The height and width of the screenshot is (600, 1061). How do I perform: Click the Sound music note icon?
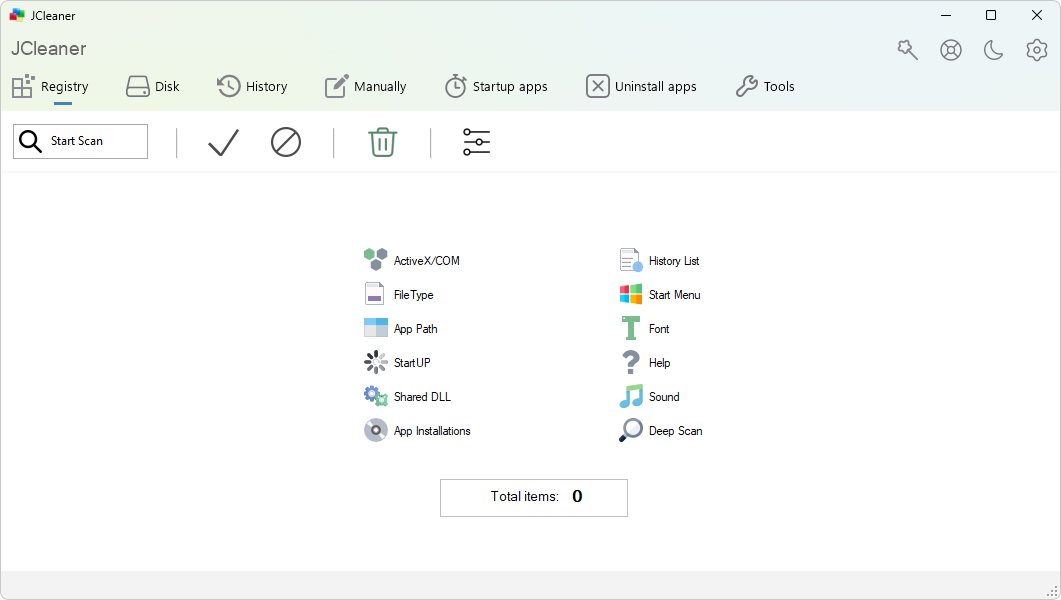click(x=631, y=396)
